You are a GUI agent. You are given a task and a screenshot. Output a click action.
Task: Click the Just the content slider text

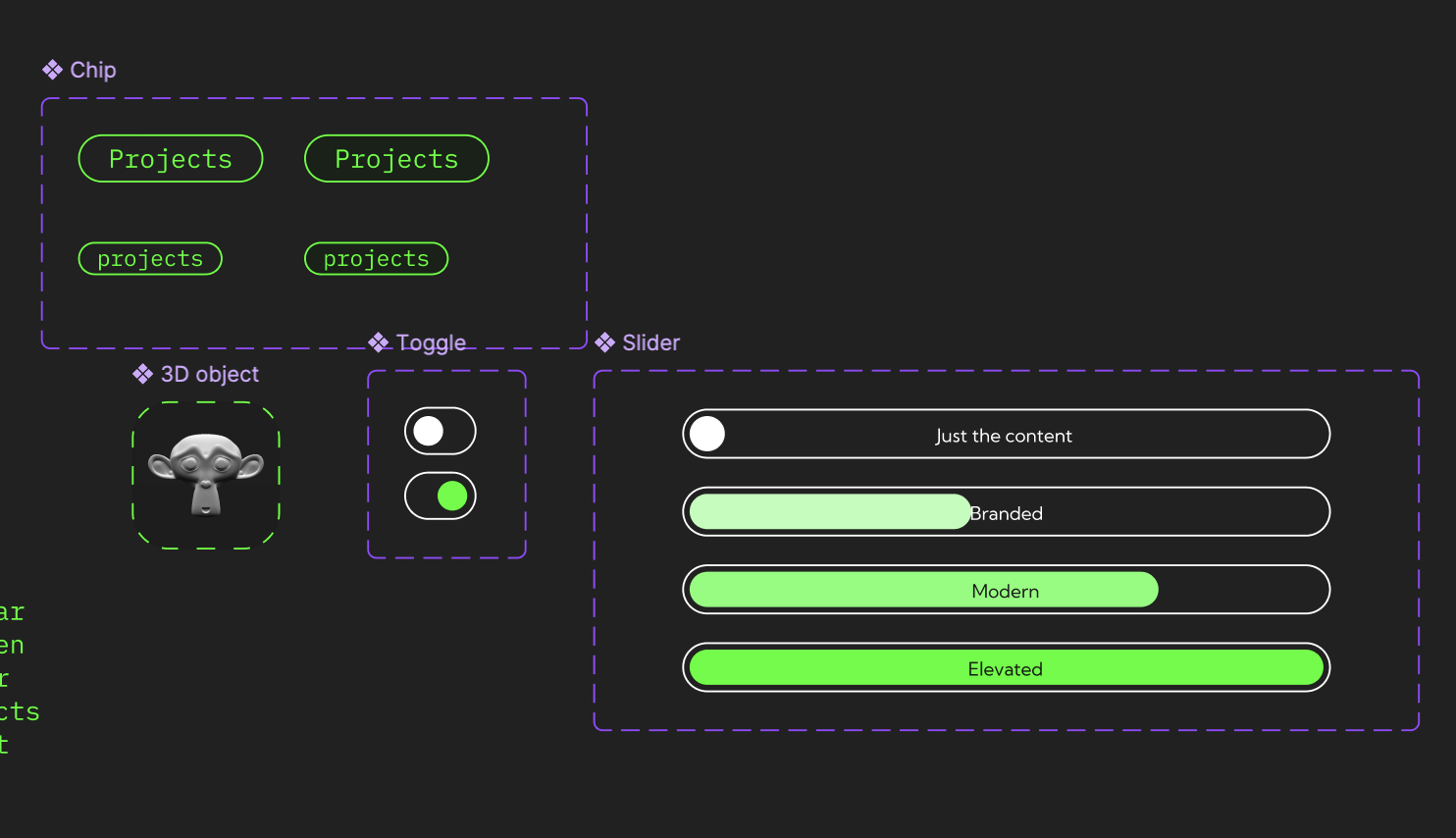coord(1004,436)
